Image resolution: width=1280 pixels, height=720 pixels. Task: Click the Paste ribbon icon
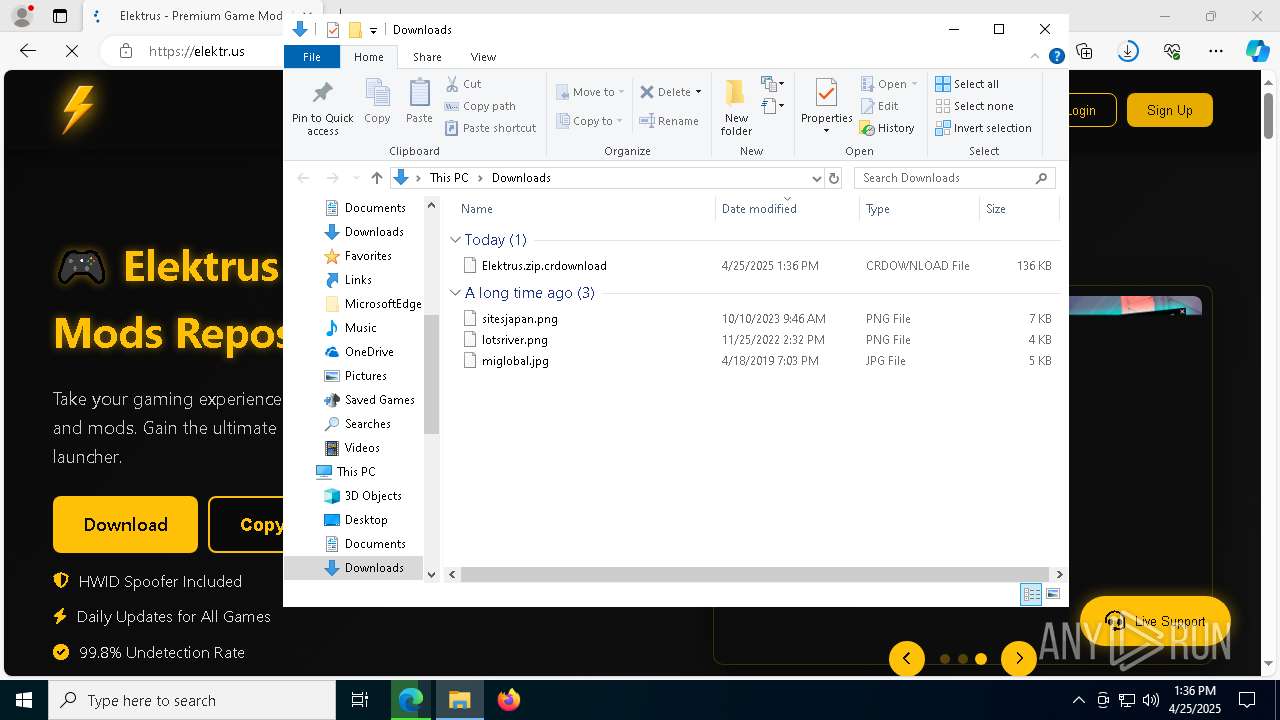tap(419, 93)
